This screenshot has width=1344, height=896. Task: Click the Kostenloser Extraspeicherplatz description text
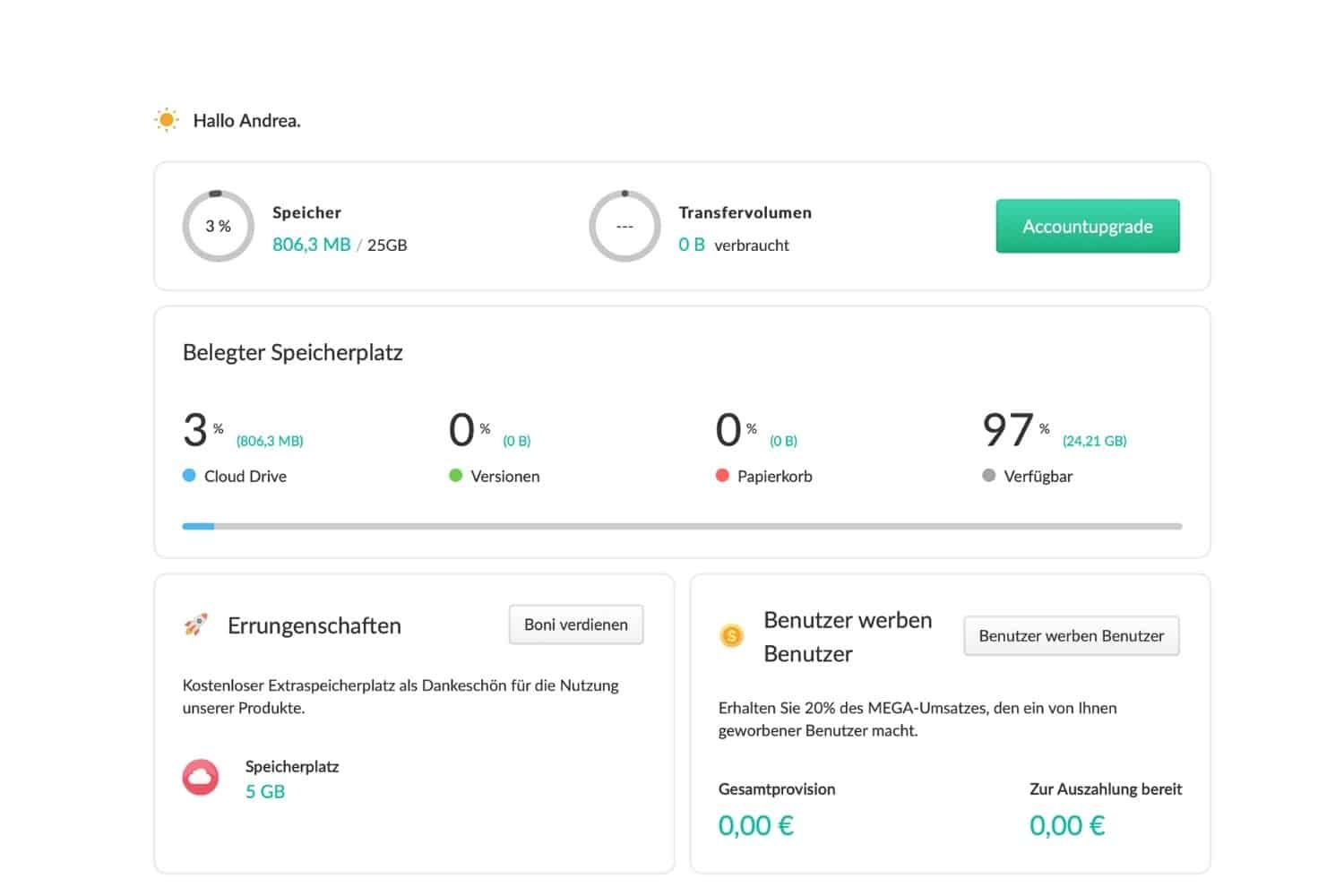401,696
